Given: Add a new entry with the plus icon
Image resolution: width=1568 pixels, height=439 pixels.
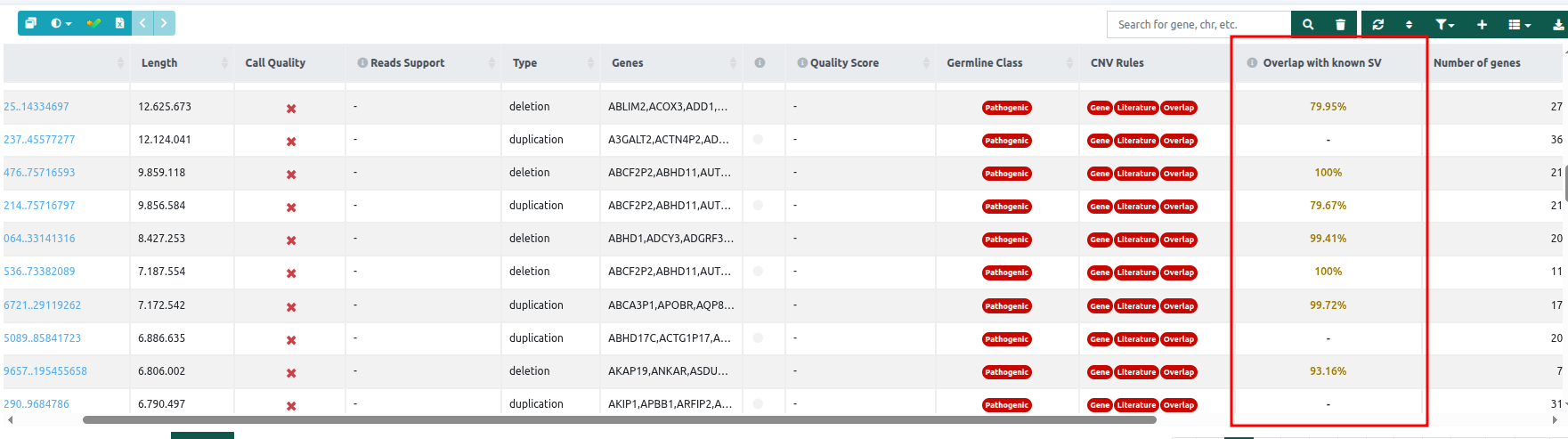Looking at the screenshot, I should click(x=1482, y=25).
